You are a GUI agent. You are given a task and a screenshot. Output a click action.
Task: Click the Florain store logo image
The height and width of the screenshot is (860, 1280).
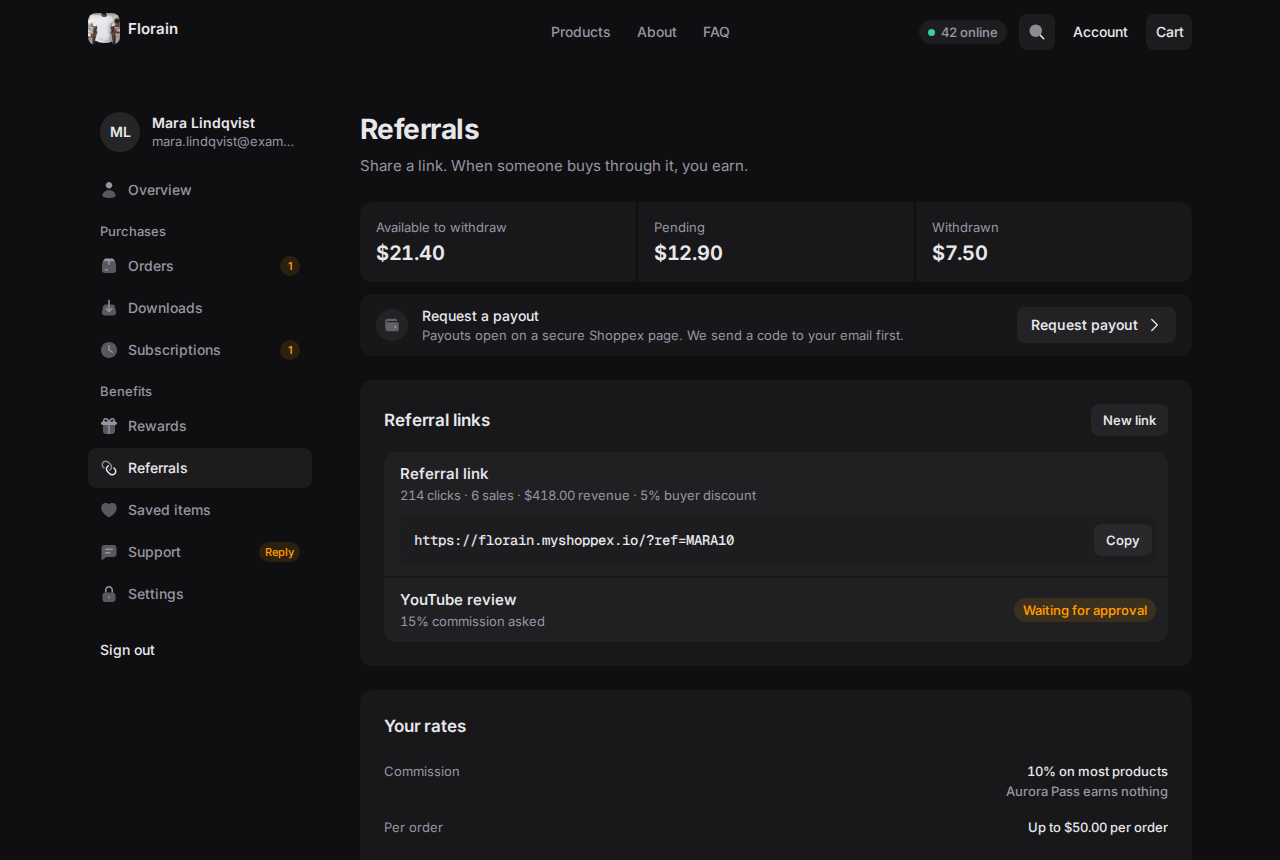[x=104, y=29]
